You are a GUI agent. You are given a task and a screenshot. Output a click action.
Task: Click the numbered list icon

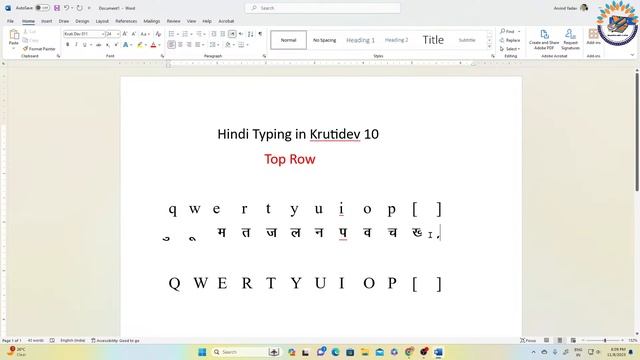(x=185, y=34)
